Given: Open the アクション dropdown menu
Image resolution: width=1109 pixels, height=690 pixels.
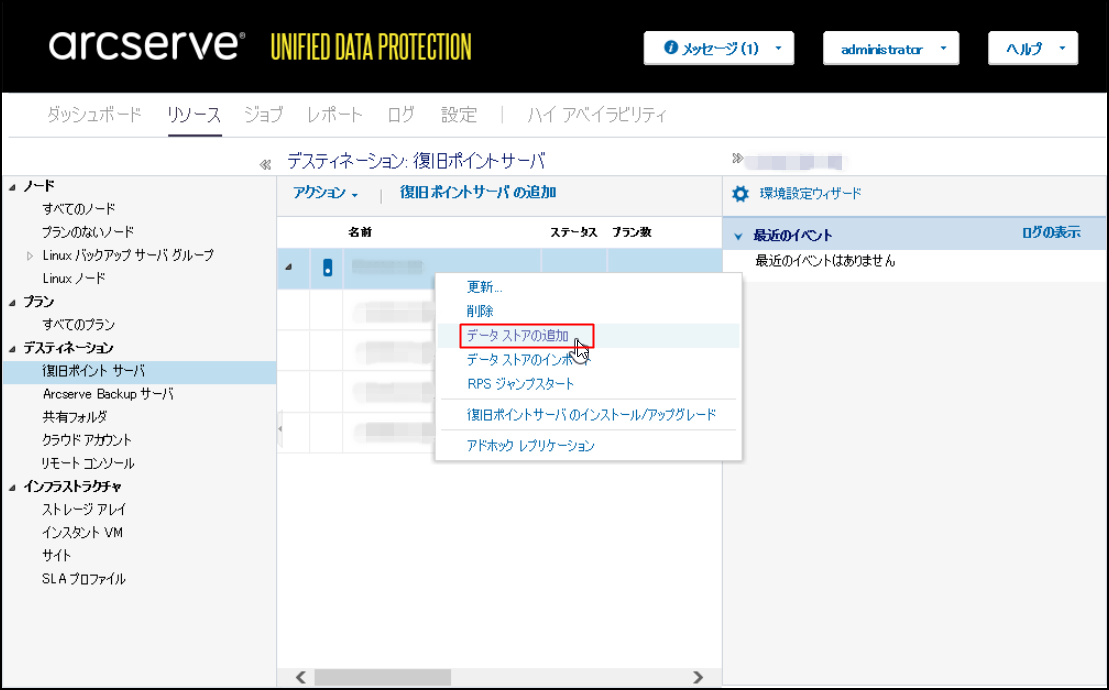Looking at the screenshot, I should (x=325, y=193).
